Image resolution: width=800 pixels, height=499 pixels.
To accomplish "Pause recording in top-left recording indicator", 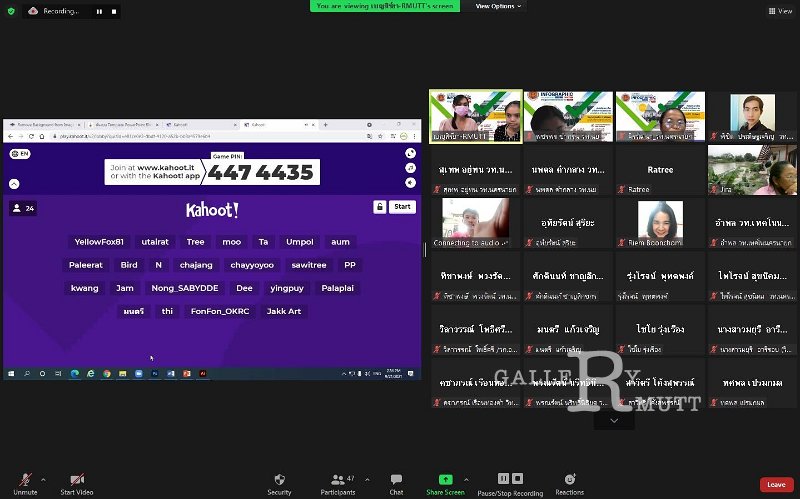I will [x=99, y=11].
